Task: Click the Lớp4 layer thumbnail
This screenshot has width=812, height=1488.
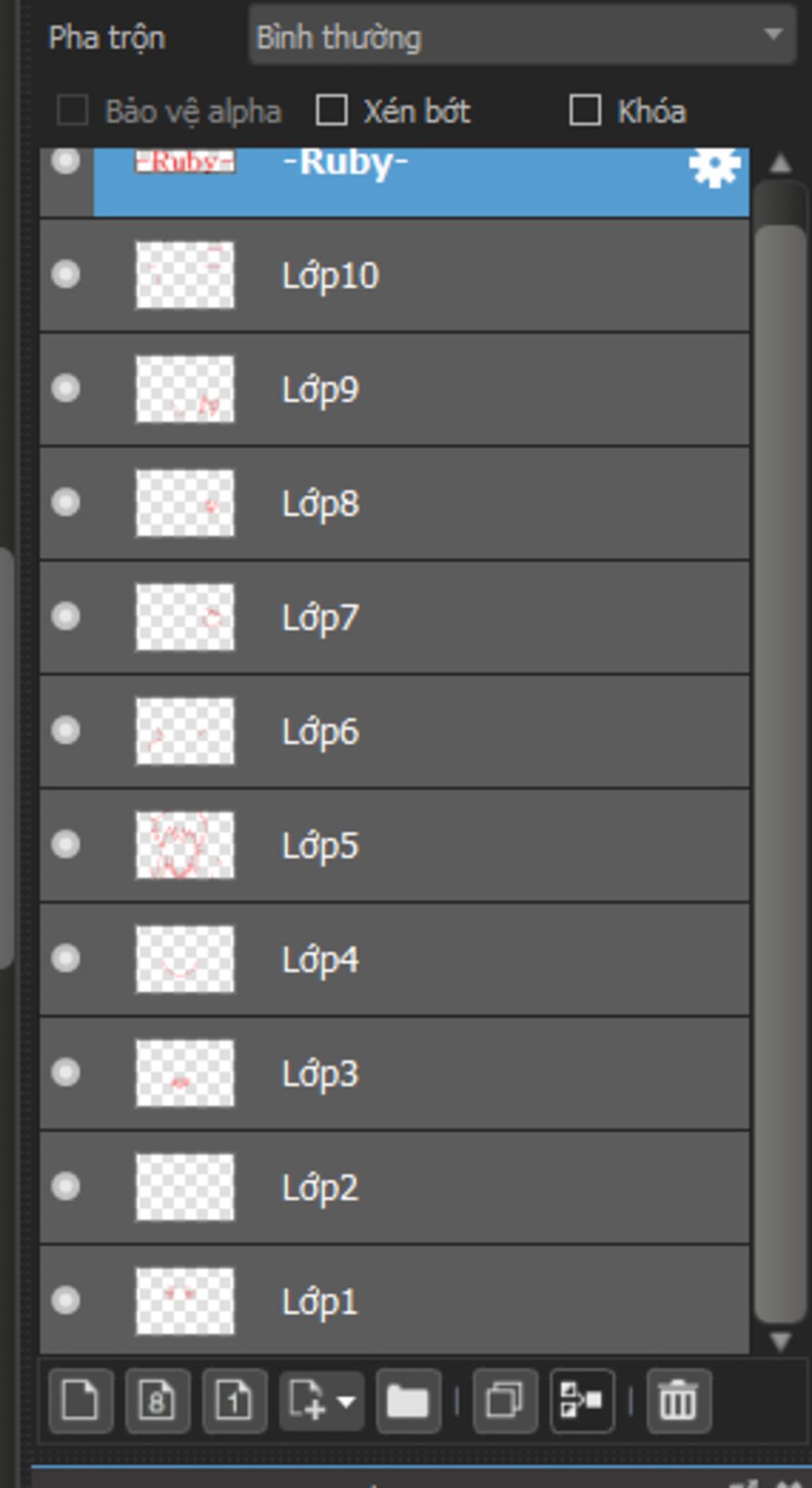Action: click(x=185, y=959)
